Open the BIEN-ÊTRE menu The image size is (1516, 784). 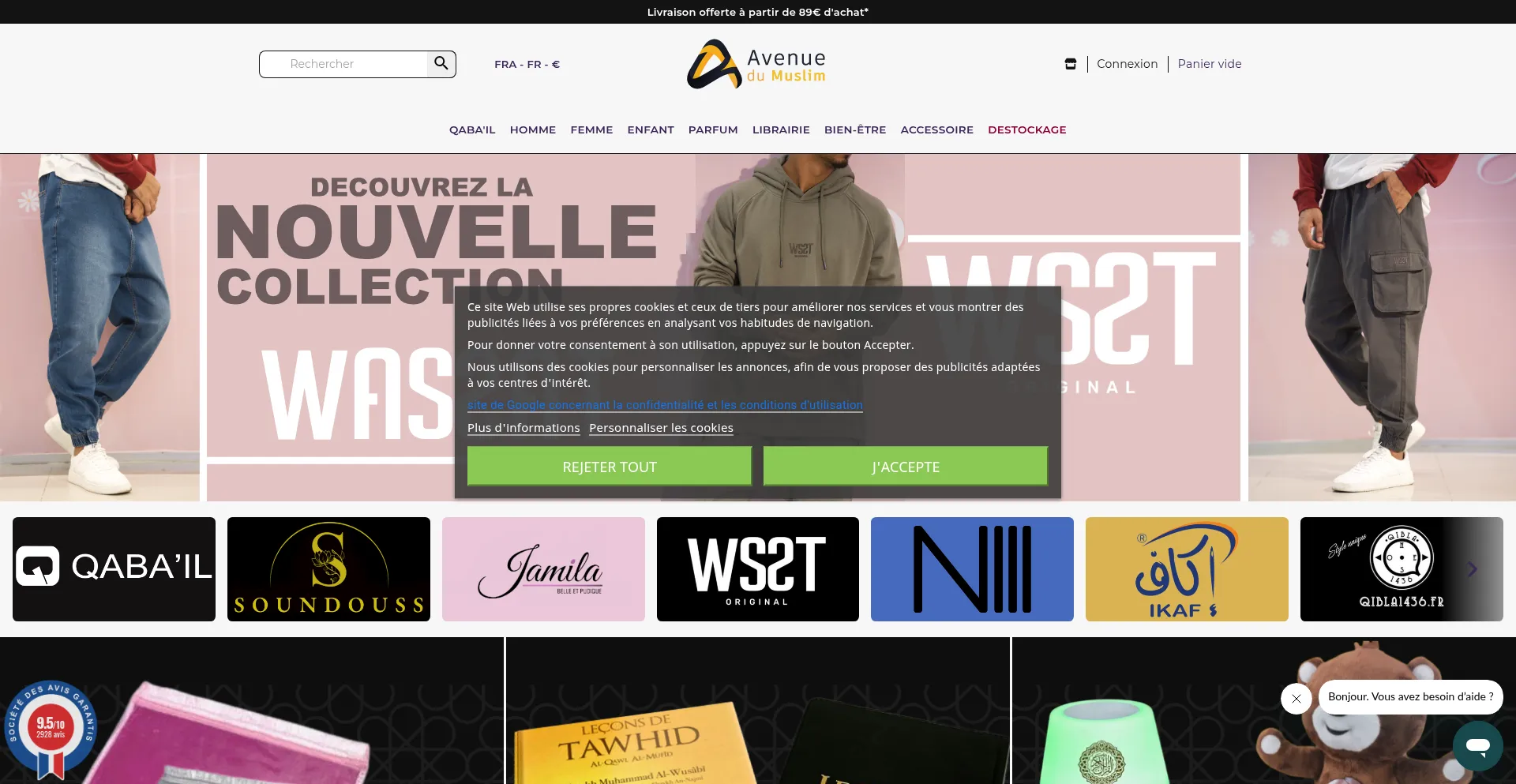coord(855,130)
